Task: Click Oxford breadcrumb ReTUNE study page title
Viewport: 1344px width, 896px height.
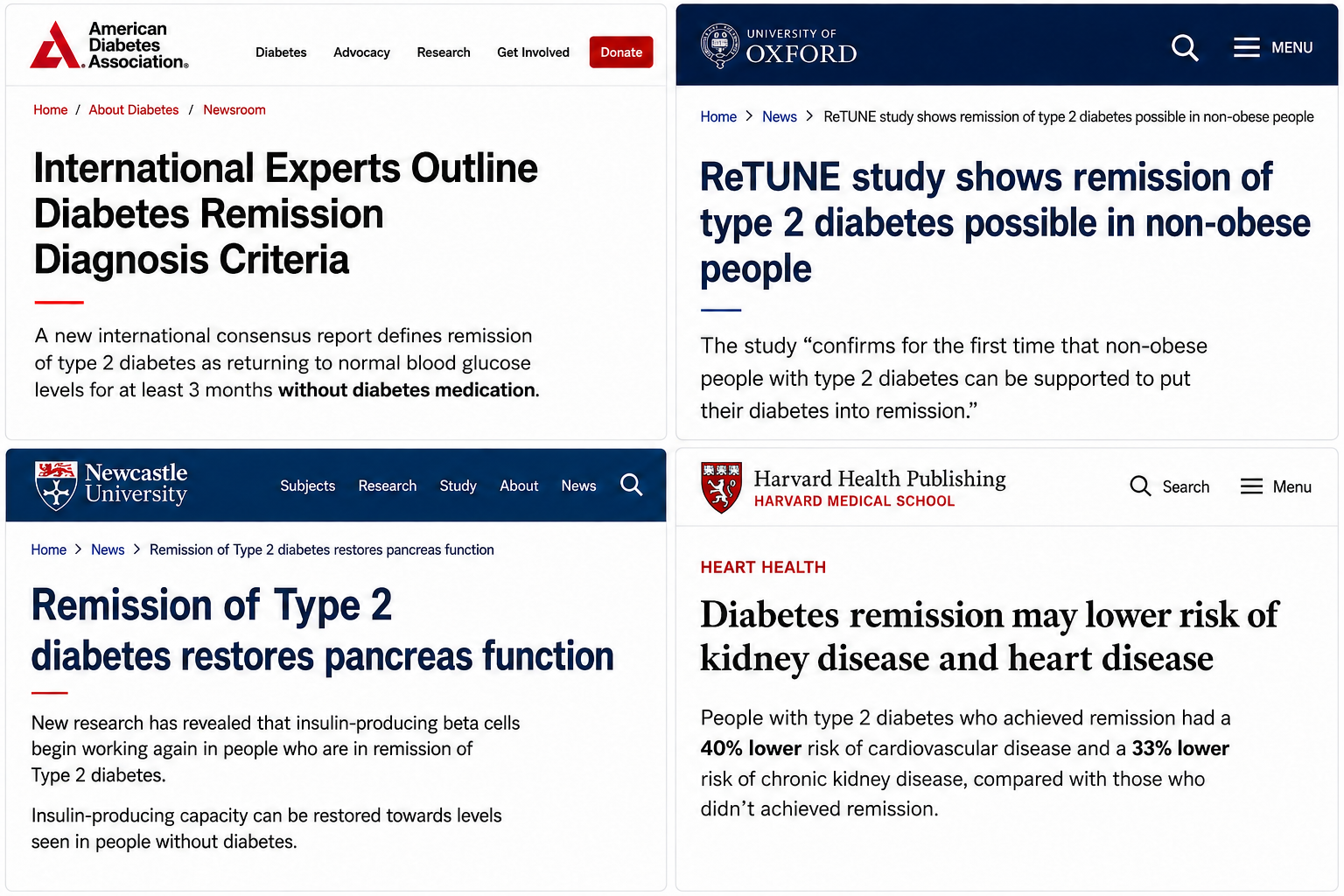Action: pos(1068,117)
